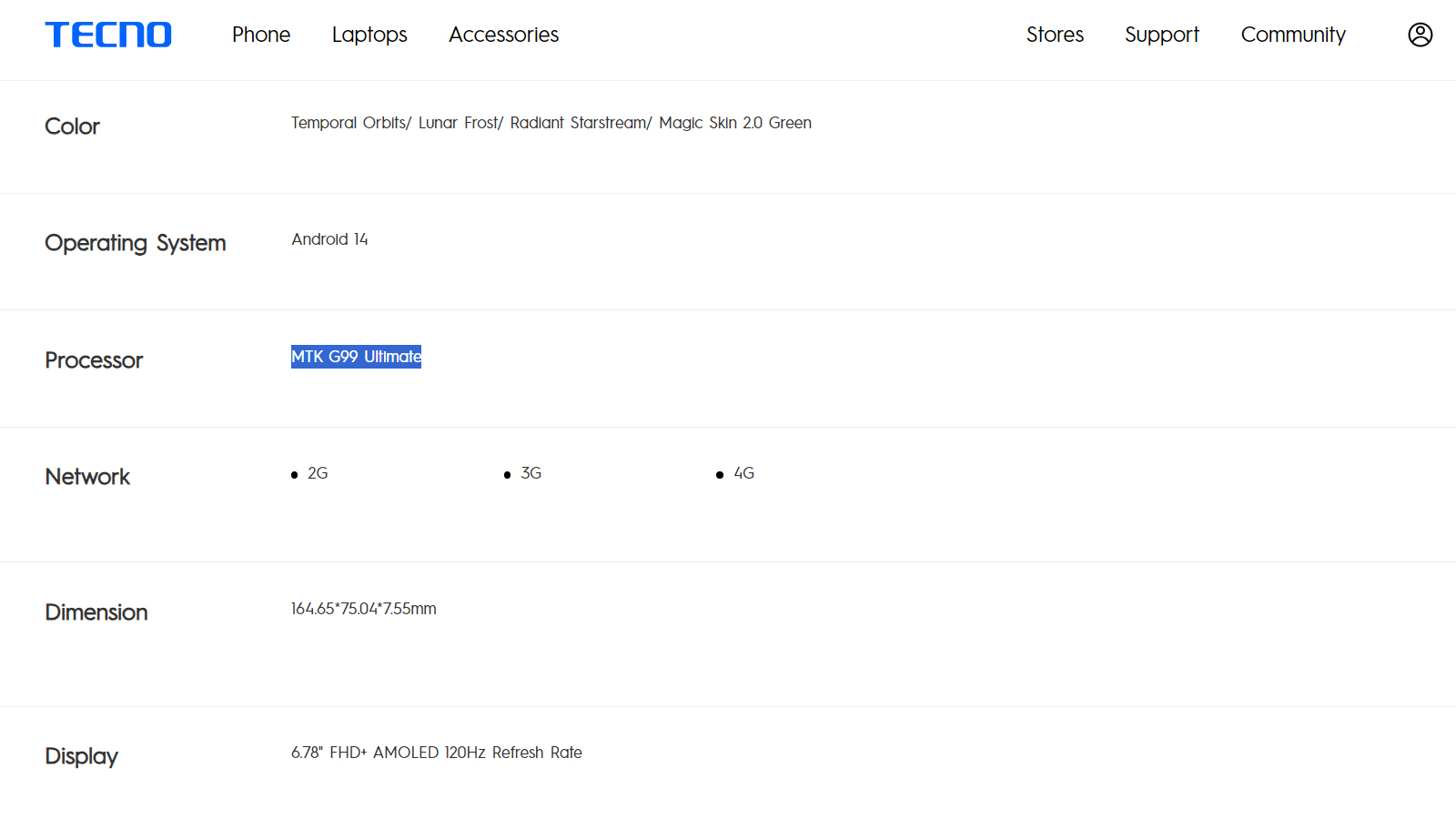Click the Dimension label
Image resolution: width=1456 pixels, height=819 pixels.
click(96, 612)
